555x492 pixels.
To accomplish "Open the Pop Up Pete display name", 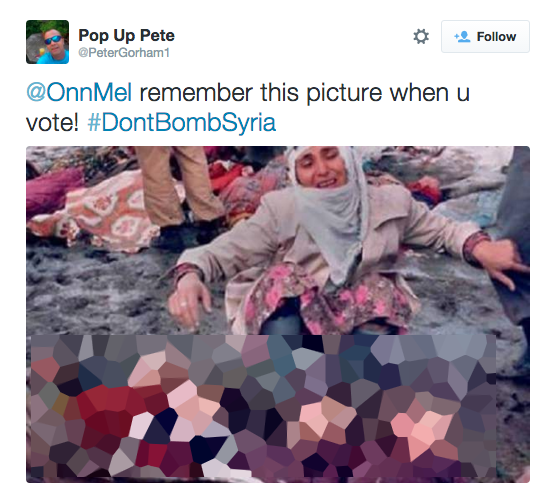I will click(126, 35).
